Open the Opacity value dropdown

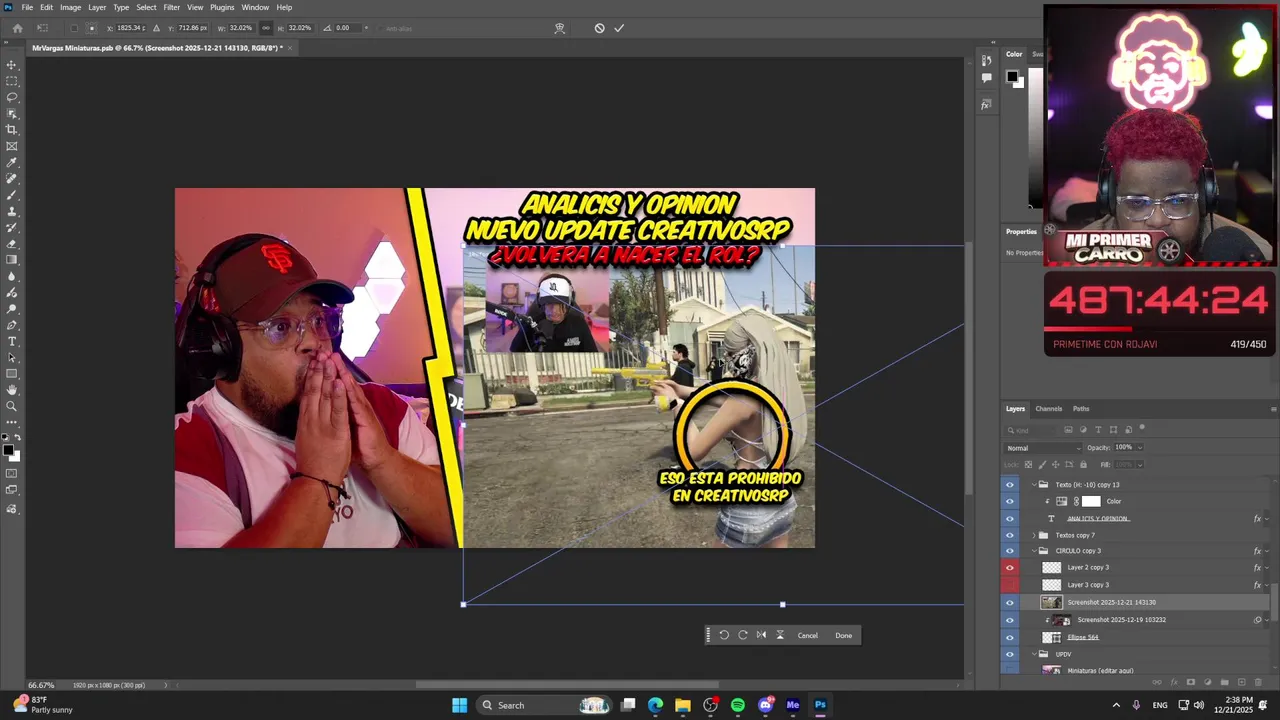(x=1140, y=447)
